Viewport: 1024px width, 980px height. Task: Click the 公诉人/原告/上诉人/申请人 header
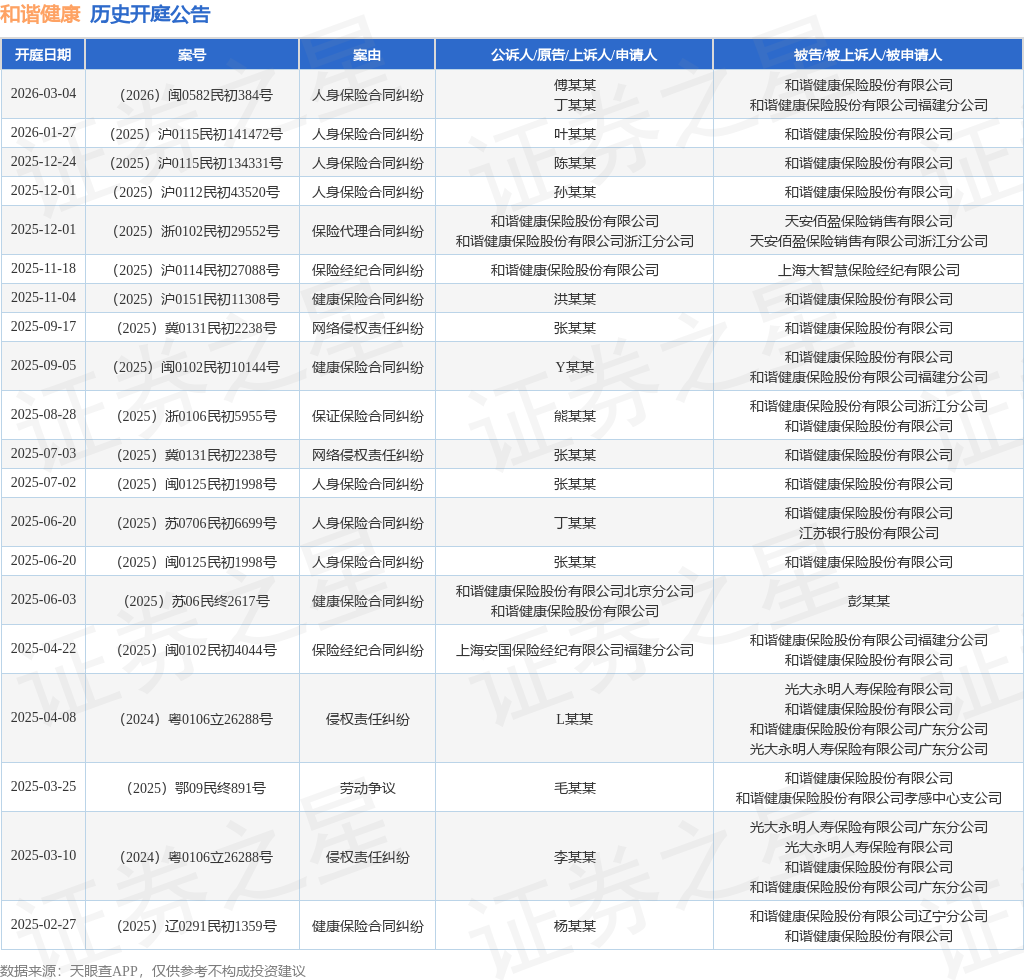(x=574, y=55)
